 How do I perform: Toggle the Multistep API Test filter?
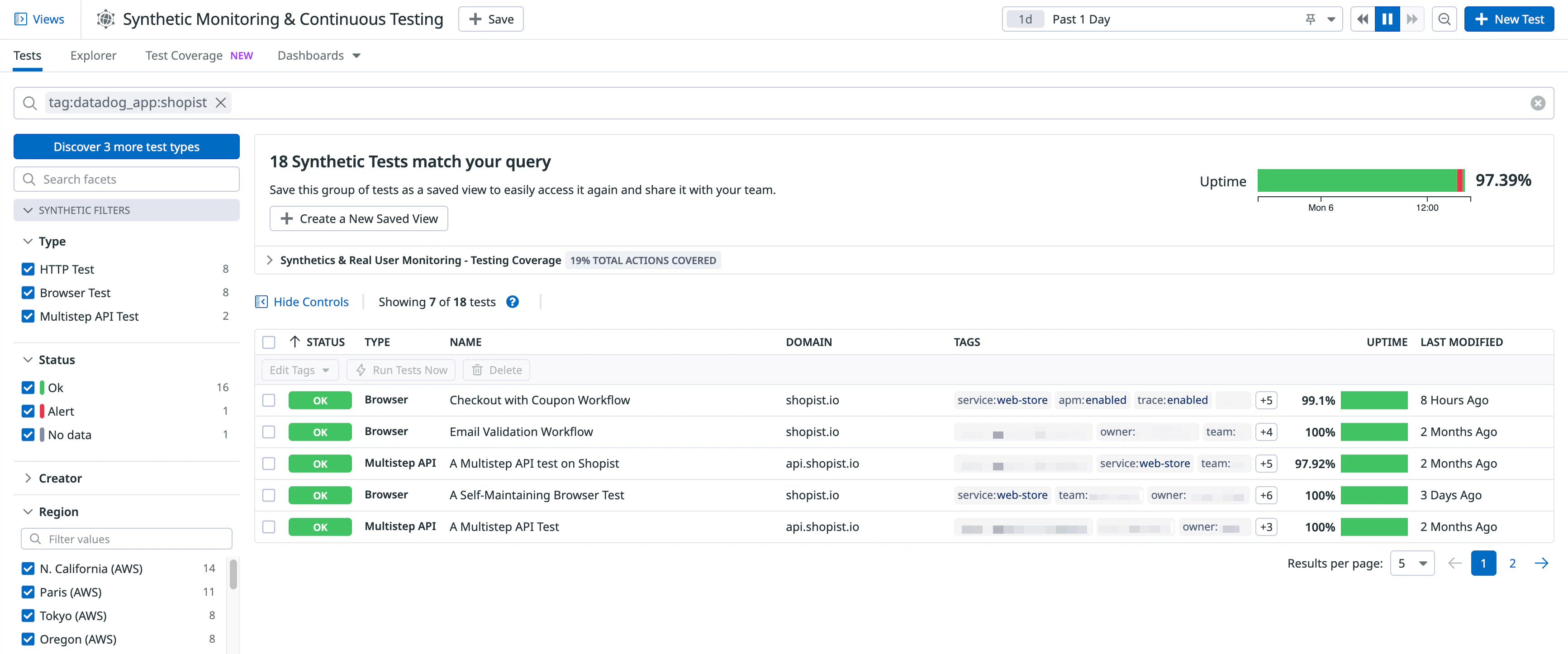click(28, 316)
